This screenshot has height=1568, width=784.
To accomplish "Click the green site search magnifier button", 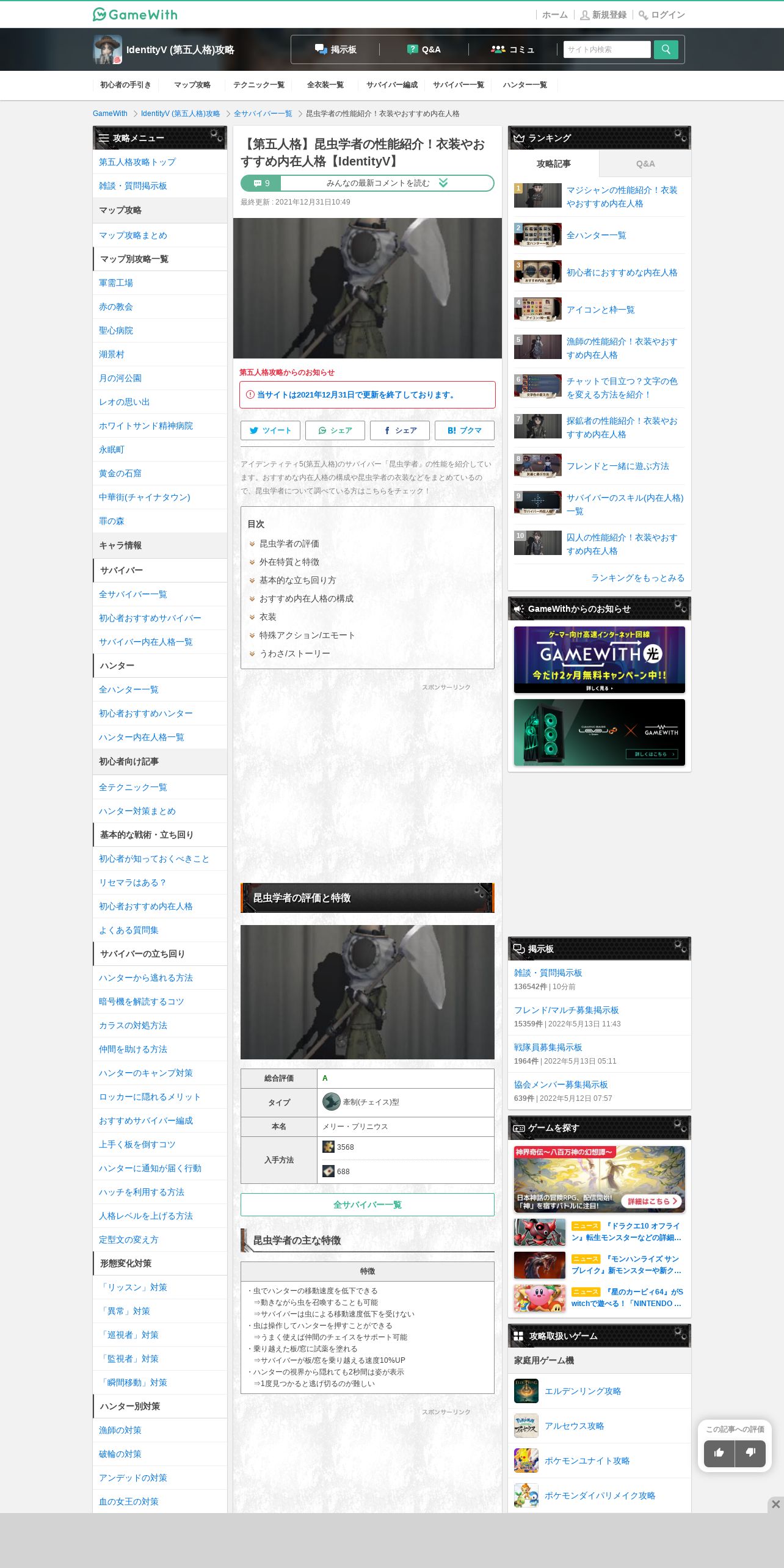I will point(666,49).
